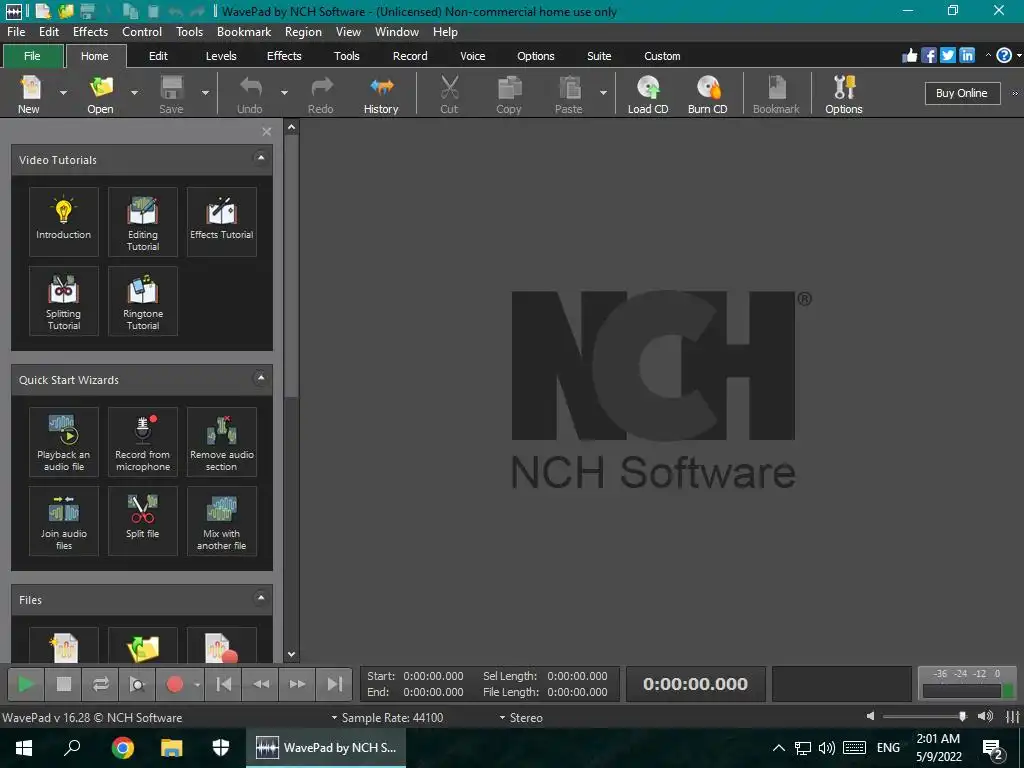Open the Effects menu in menu bar
1024x768 pixels.
[90, 31]
